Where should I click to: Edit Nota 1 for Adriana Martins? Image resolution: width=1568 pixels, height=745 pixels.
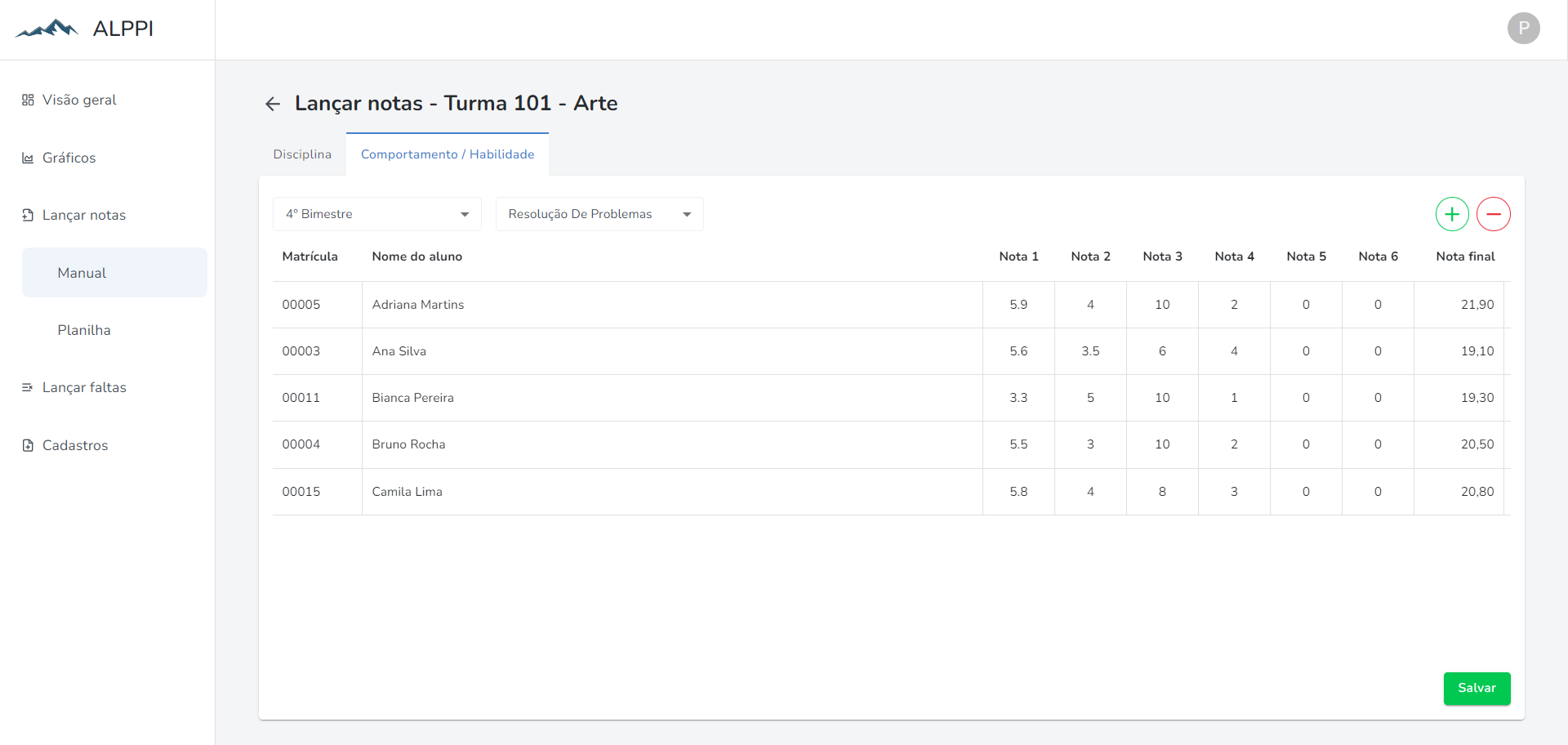point(1018,305)
